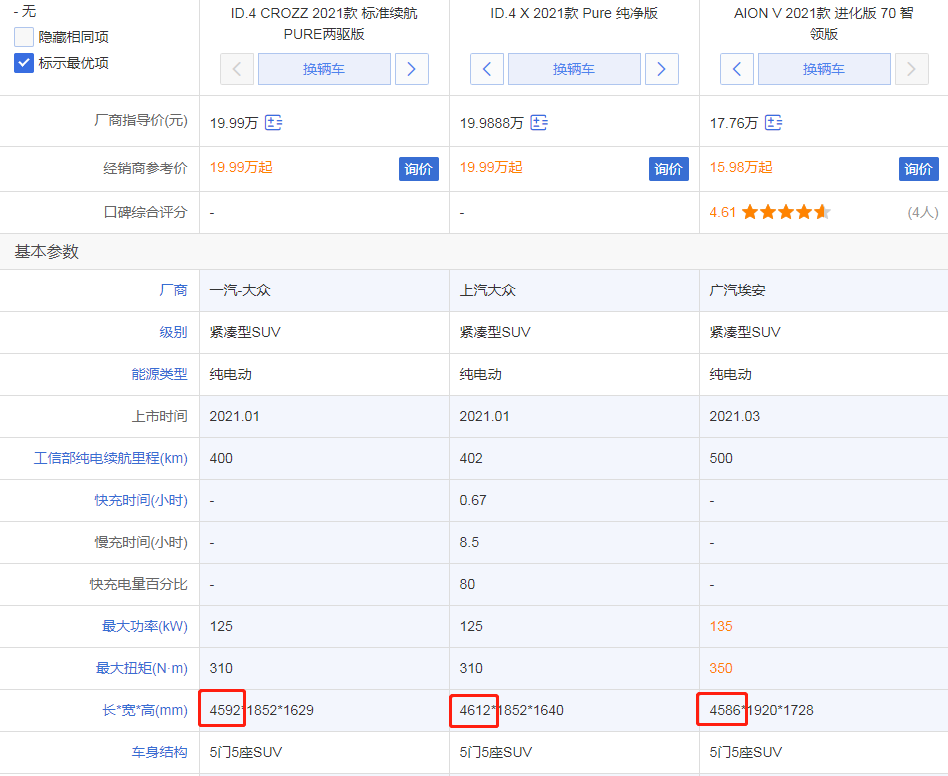Click 换辆车 button under ID.4 X
Viewport: 948px width, 776px height.
click(x=574, y=69)
